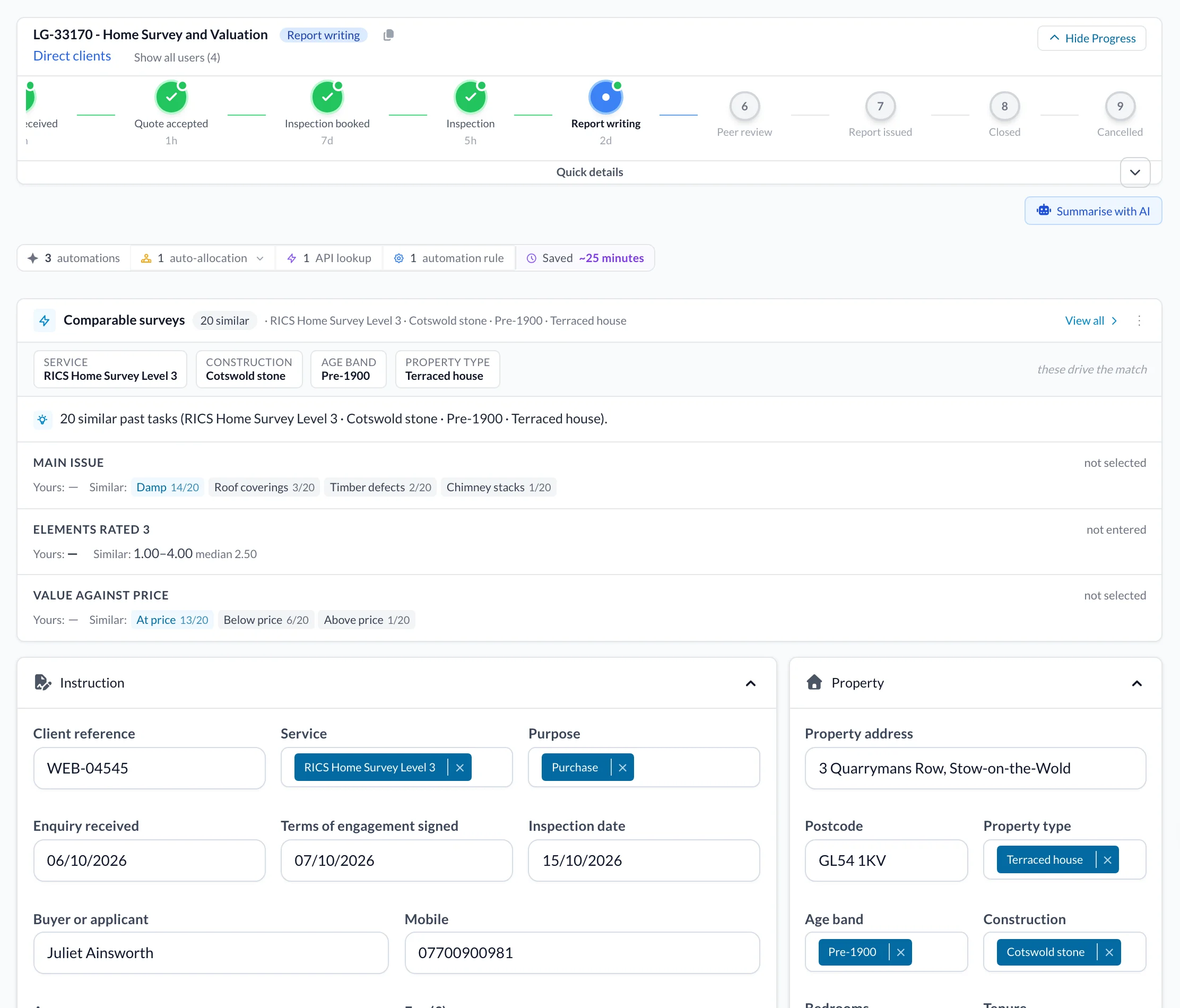Copy task reference using the copy icon
This screenshot has width=1180, height=1008.
point(388,36)
